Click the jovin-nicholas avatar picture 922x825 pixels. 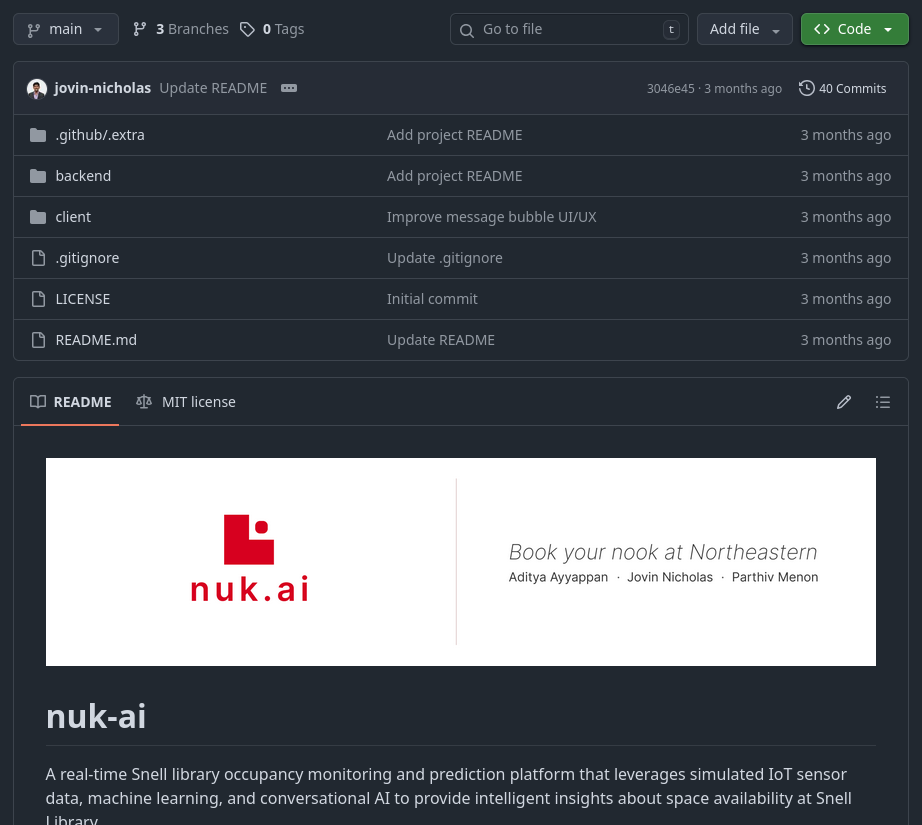37,88
